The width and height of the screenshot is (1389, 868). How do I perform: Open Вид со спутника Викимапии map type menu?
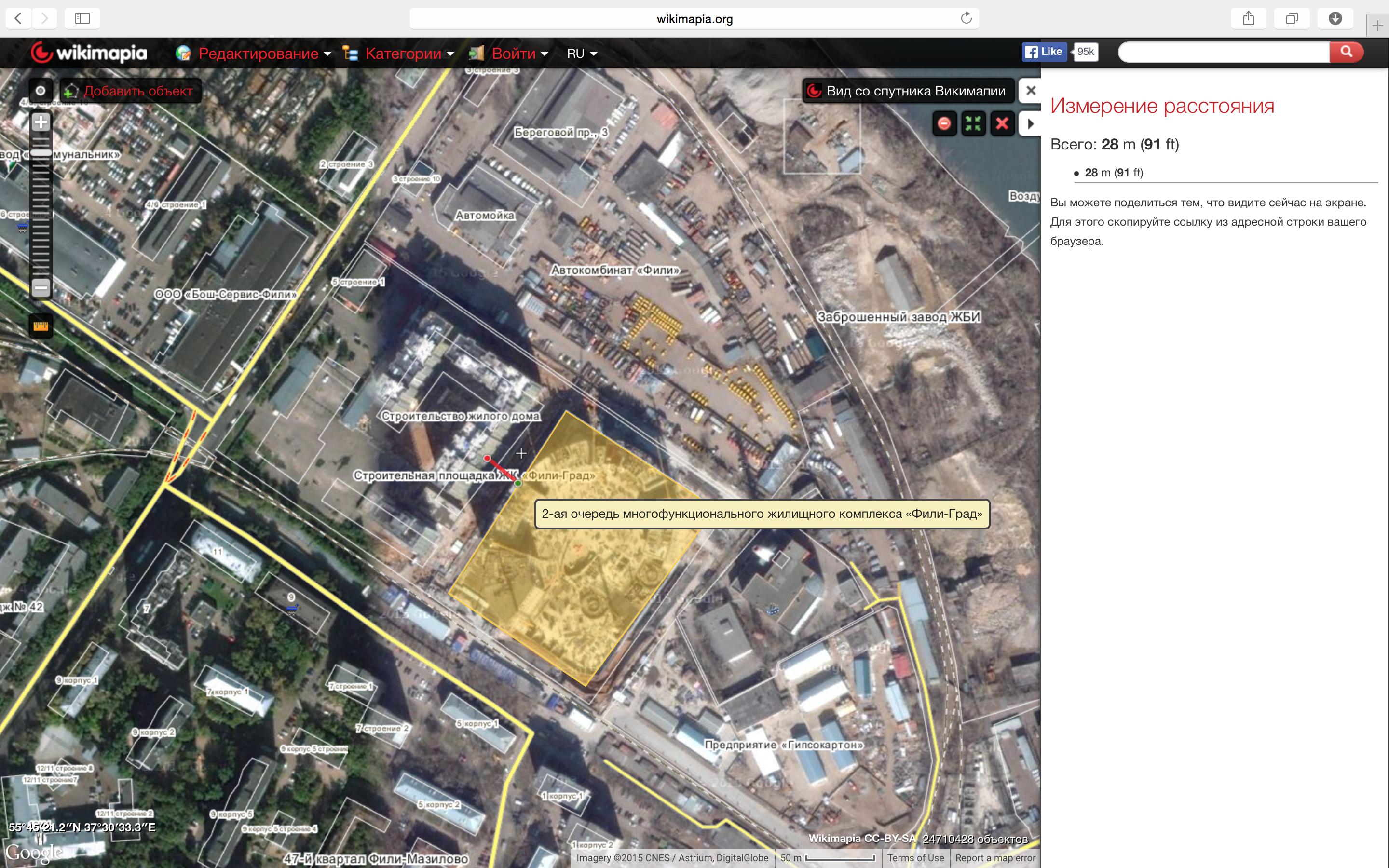[908, 91]
